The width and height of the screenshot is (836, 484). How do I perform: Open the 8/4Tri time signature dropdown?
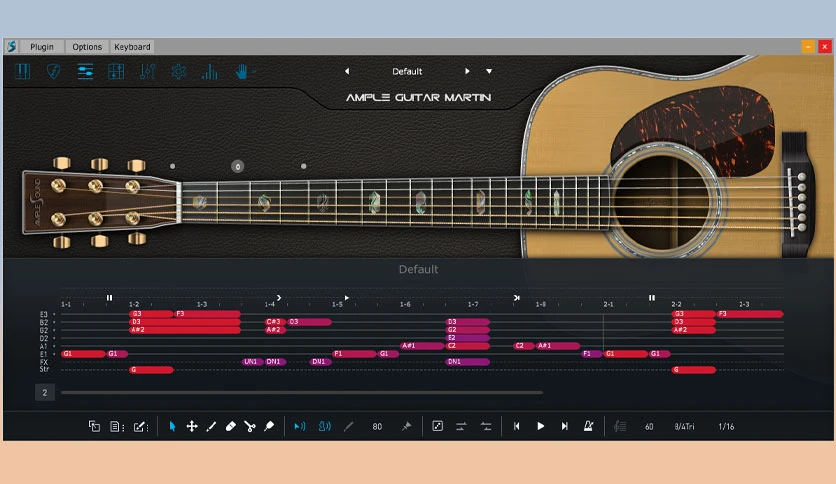685,426
